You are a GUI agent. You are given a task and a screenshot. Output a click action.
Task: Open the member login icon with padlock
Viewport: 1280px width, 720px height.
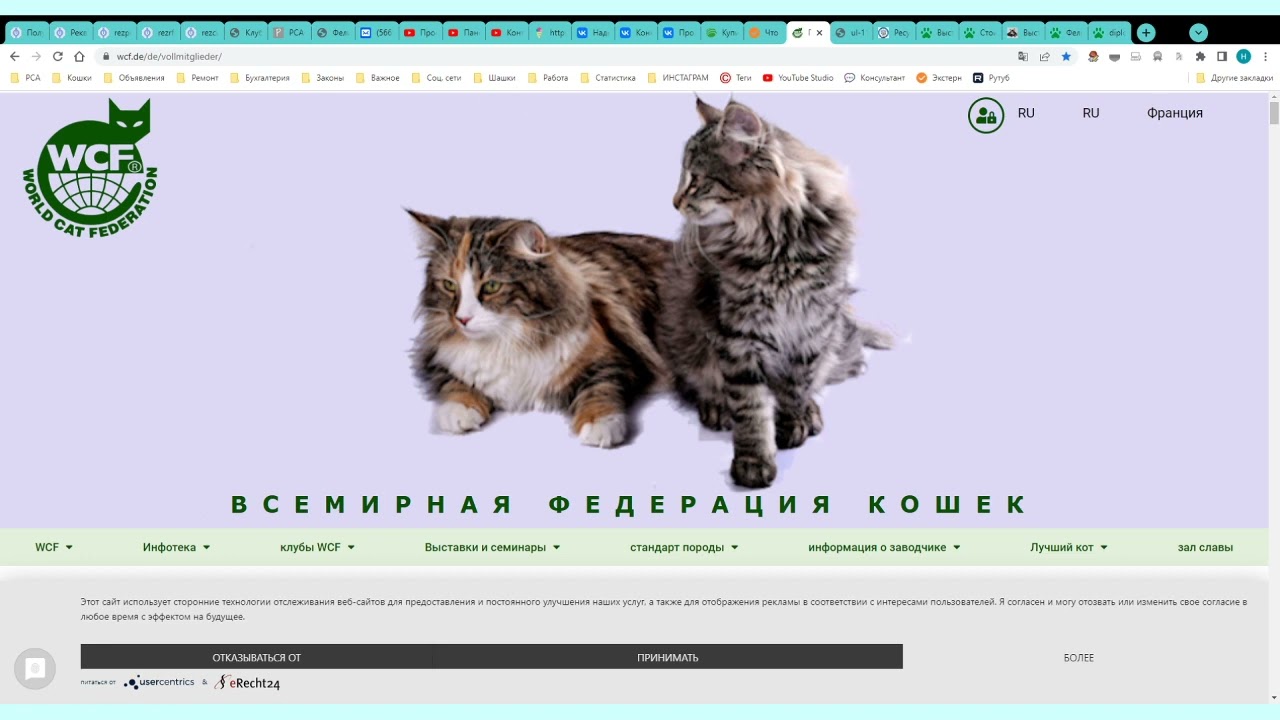[x=986, y=115]
